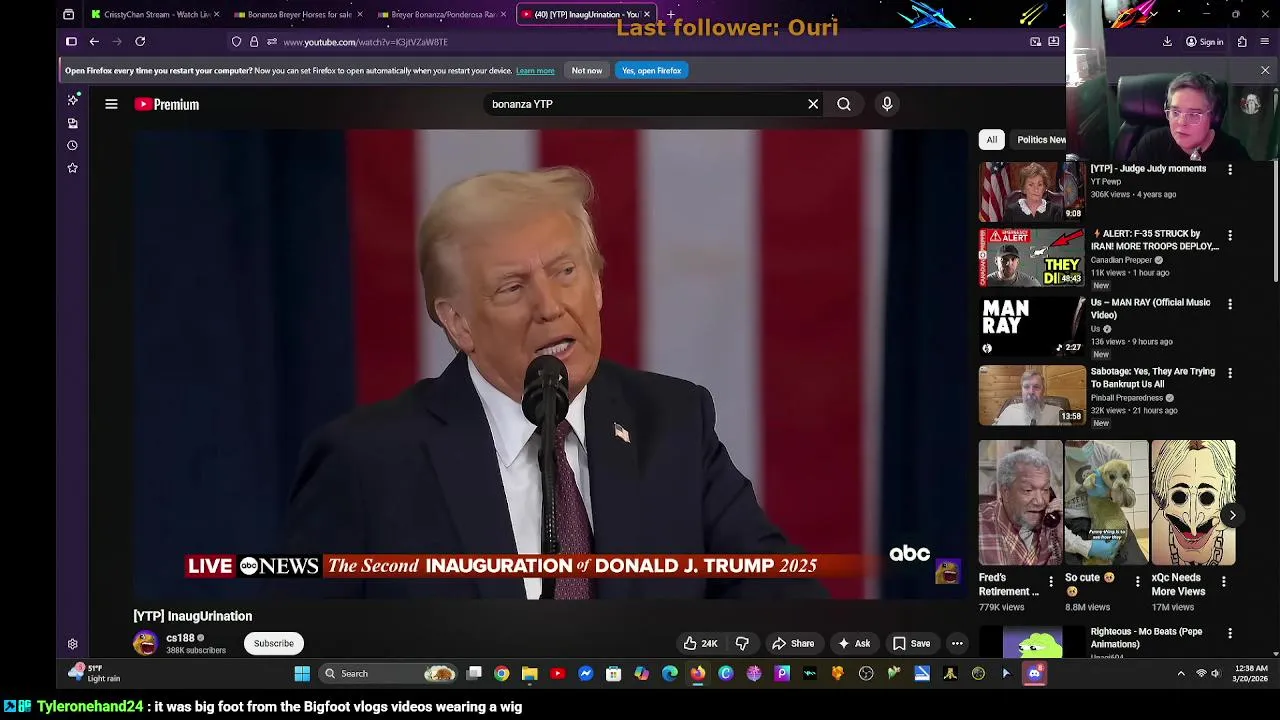Click the Firefox URL address bar
The height and width of the screenshot is (720, 1280).
(x=640, y=42)
